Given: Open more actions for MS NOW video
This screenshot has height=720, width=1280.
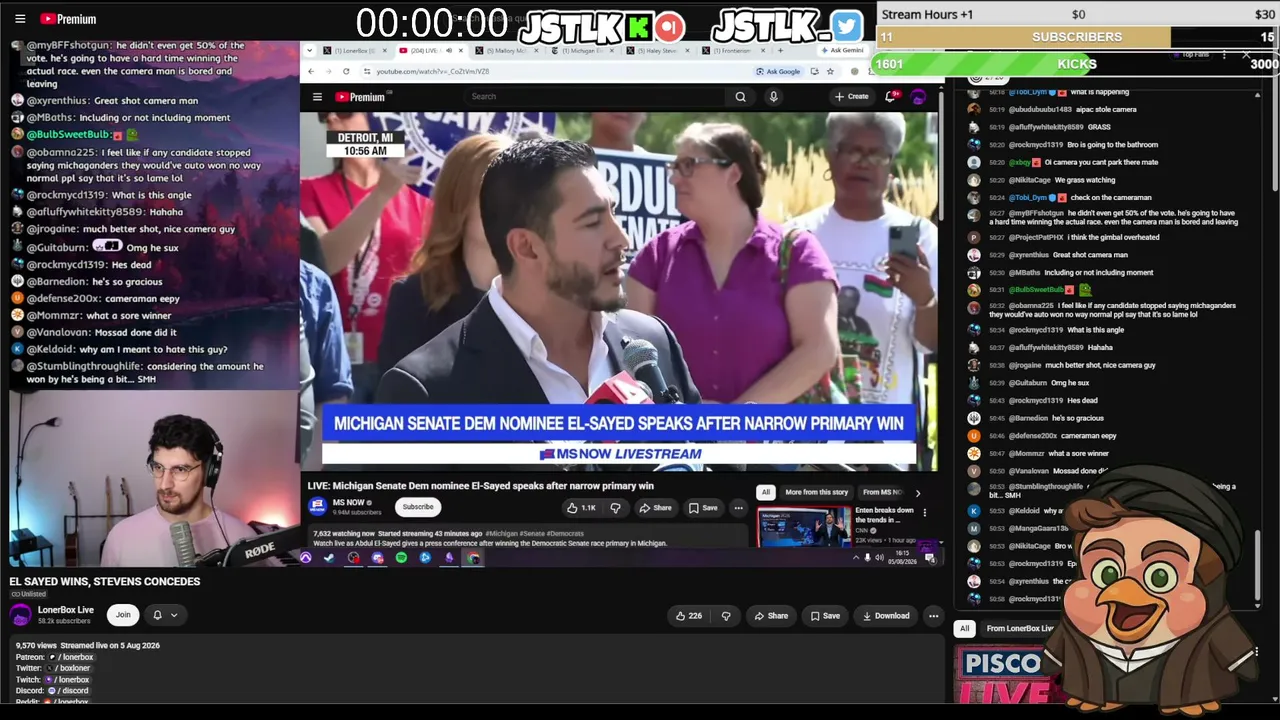Looking at the screenshot, I should point(738,508).
